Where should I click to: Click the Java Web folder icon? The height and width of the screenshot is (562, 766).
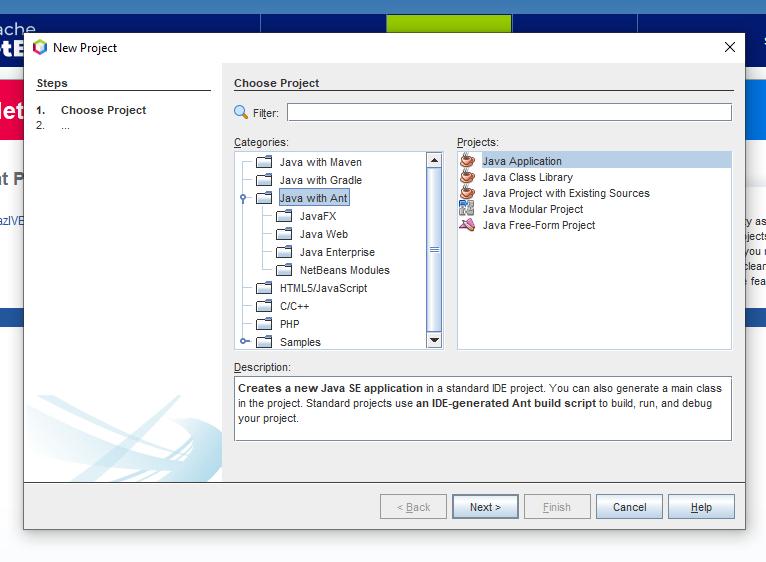click(284, 234)
